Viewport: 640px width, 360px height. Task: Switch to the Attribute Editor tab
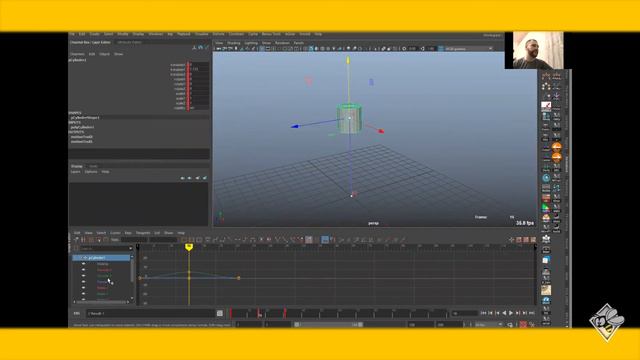click(129, 42)
